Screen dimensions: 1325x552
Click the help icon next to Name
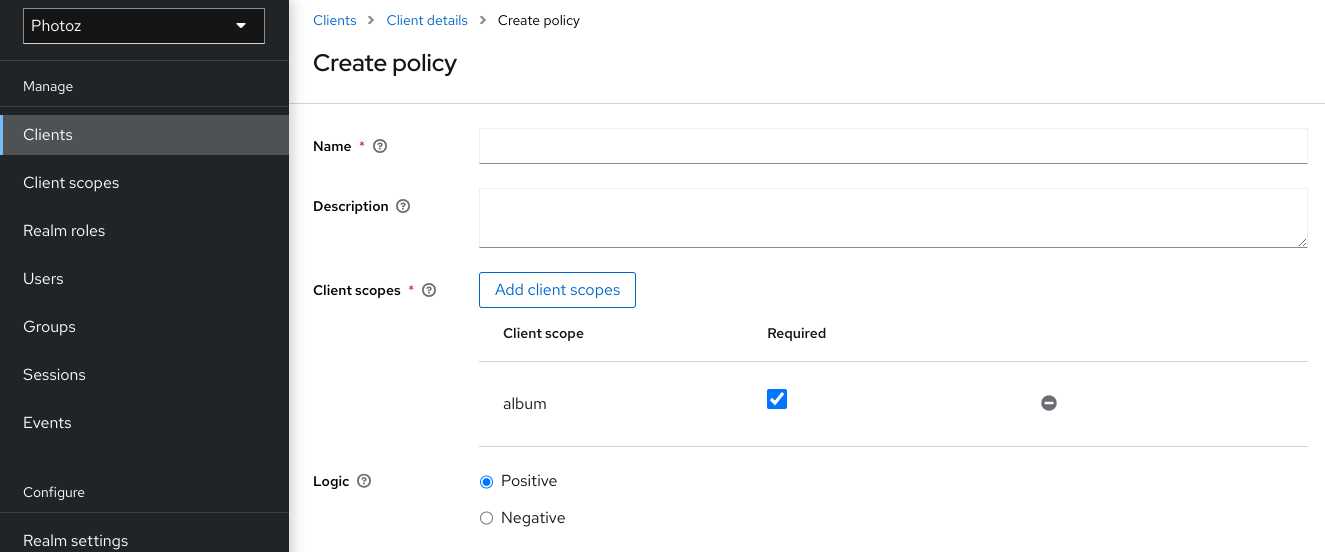pyautogui.click(x=380, y=146)
